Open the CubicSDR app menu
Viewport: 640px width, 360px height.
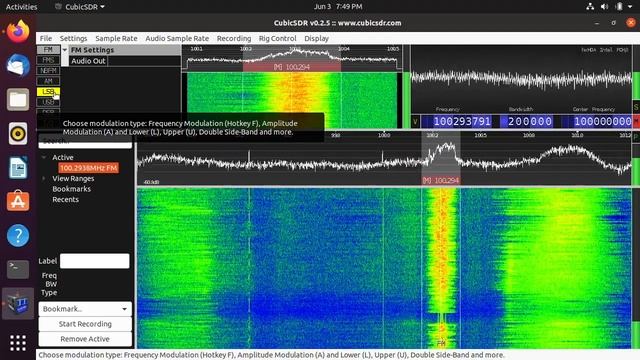(80, 7)
